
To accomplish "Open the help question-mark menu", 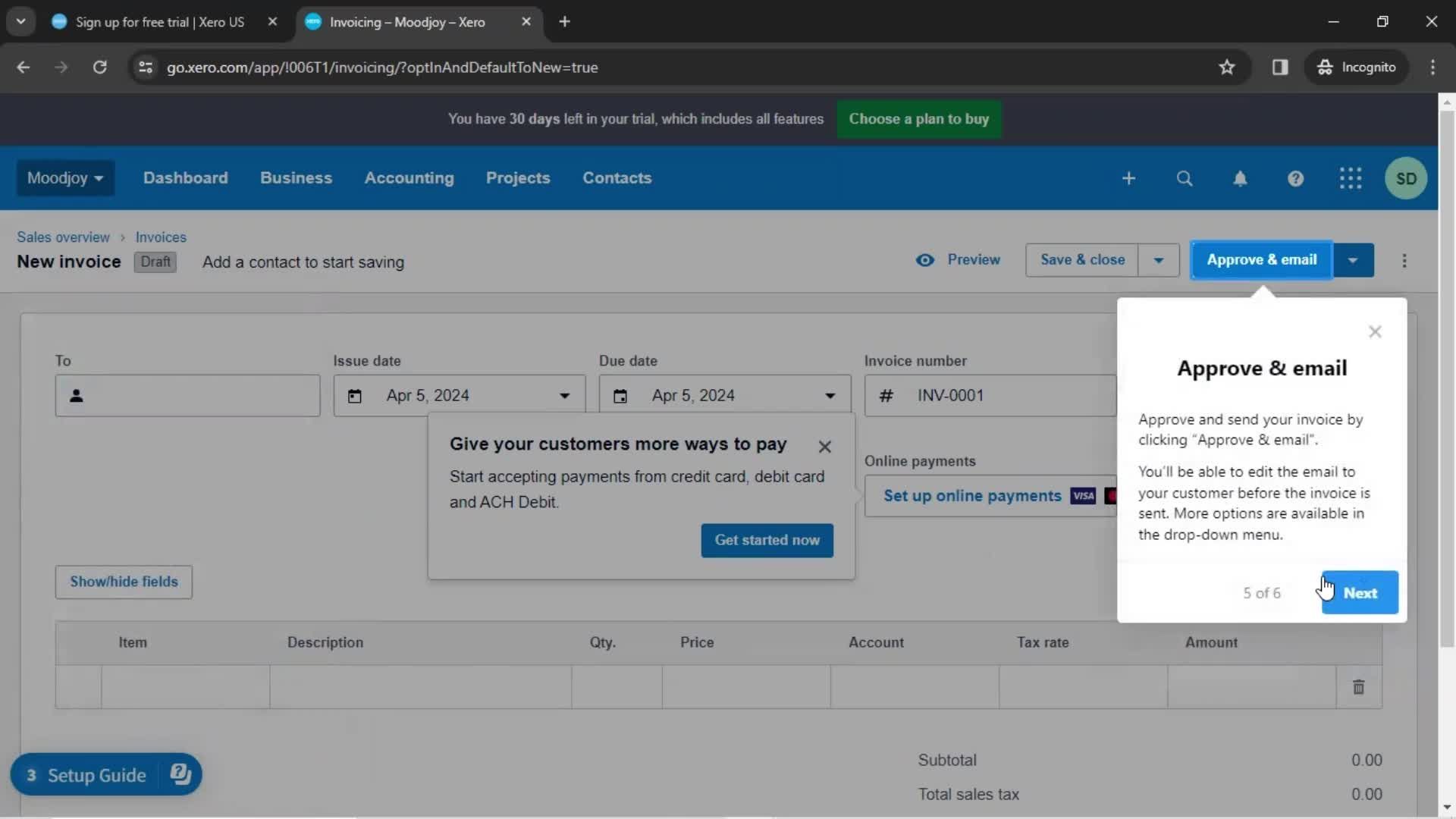I will tap(1295, 178).
